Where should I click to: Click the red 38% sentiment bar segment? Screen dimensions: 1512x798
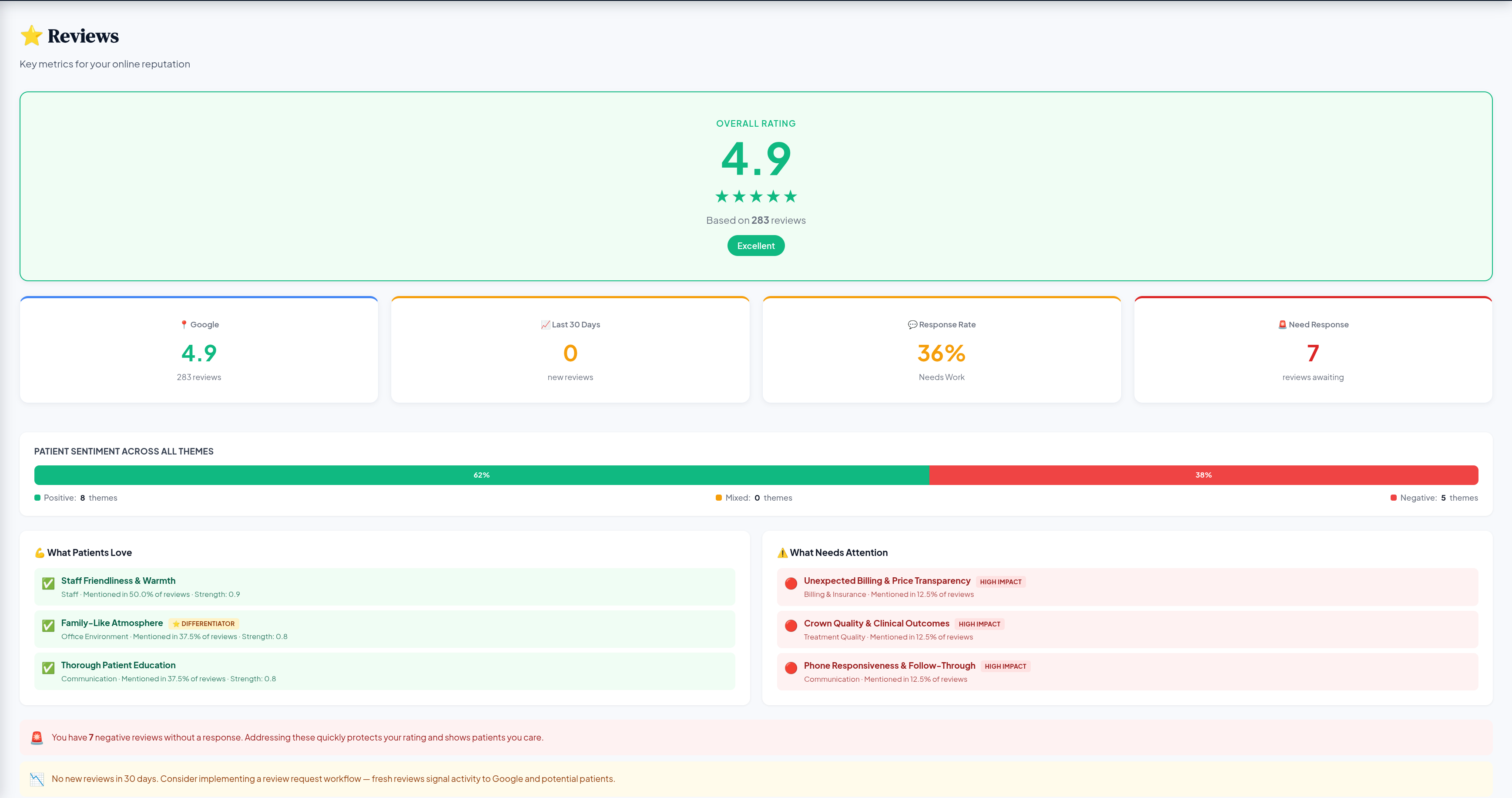[x=1203, y=475]
